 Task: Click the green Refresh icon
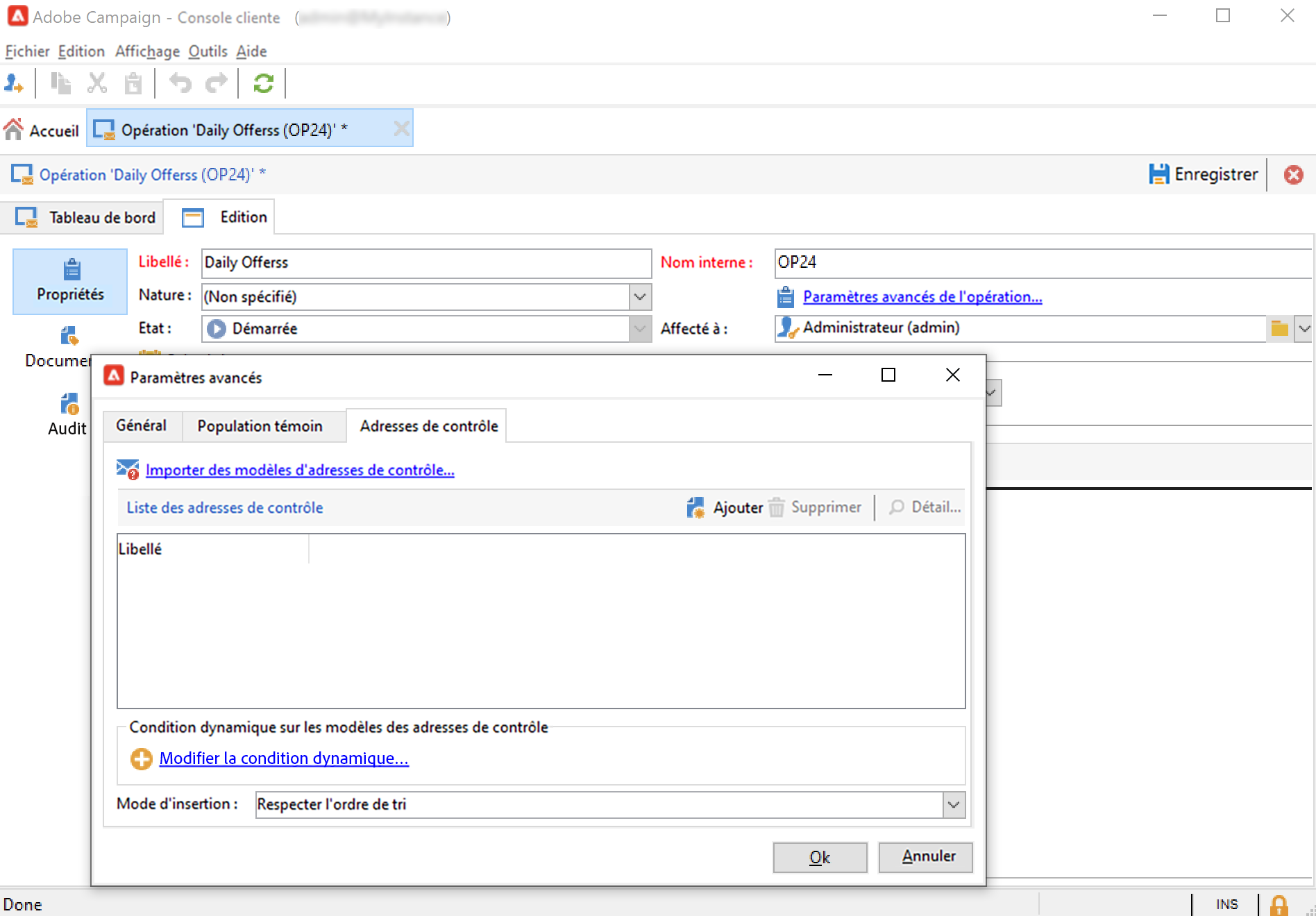(263, 84)
